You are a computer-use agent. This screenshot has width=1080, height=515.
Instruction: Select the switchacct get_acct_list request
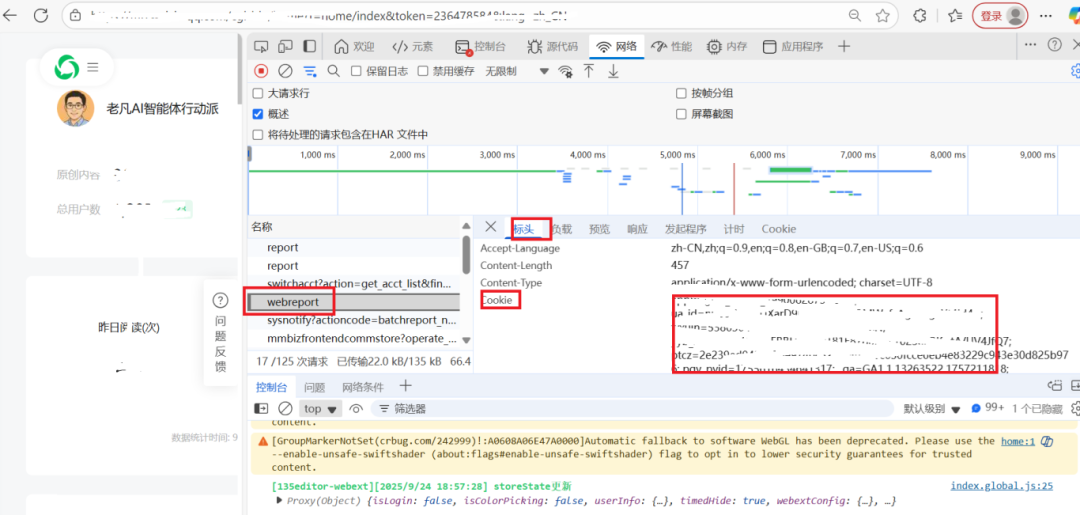(354, 284)
